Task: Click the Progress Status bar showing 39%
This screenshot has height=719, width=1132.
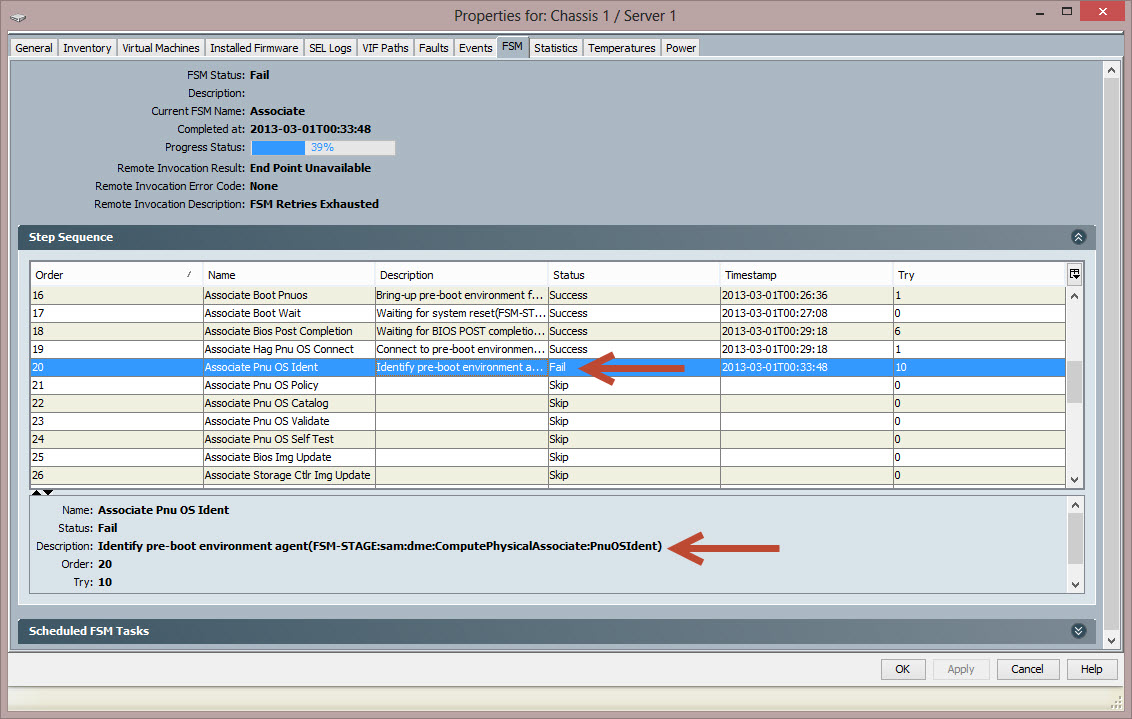Action: pos(322,147)
